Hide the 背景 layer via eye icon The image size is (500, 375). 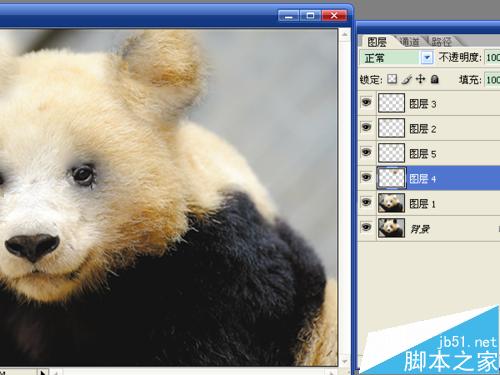pos(366,227)
